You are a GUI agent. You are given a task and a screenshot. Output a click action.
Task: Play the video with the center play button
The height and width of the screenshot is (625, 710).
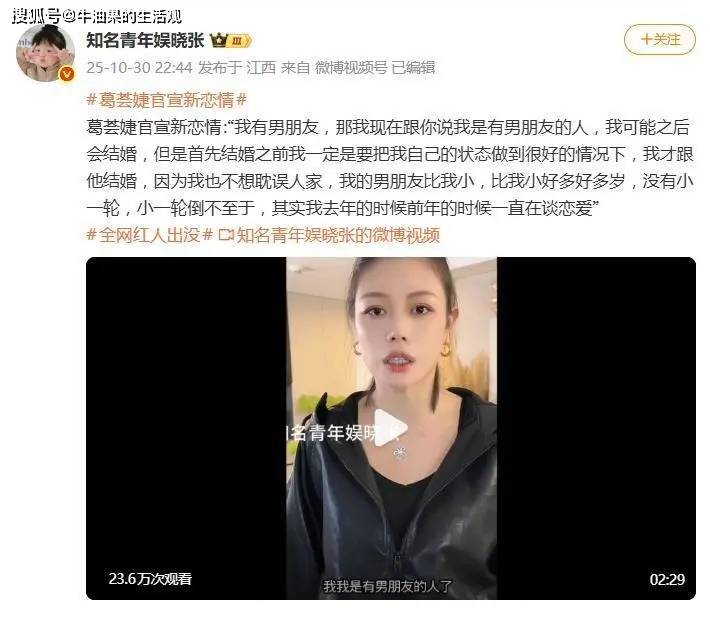390,428
